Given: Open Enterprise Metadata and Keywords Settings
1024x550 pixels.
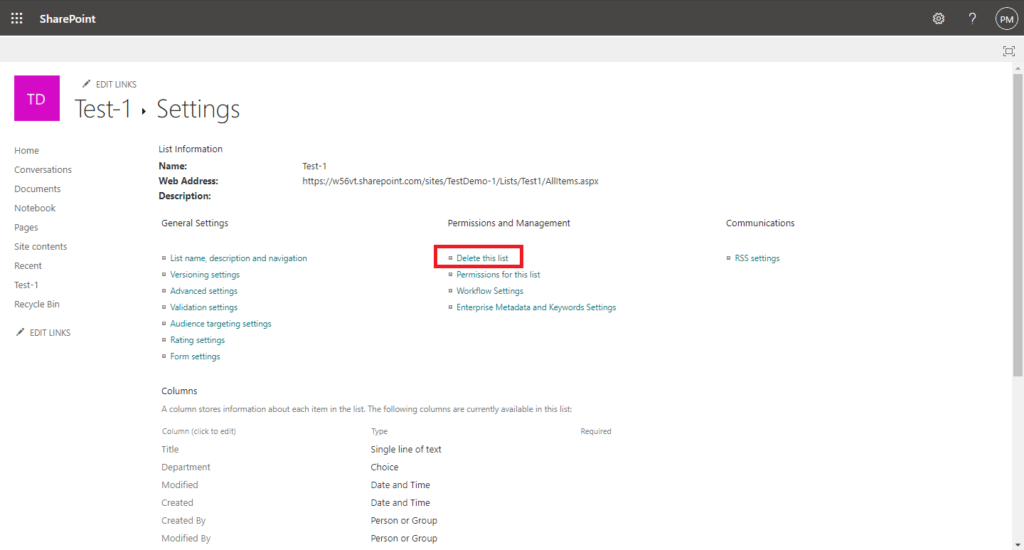Looking at the screenshot, I should pos(536,307).
